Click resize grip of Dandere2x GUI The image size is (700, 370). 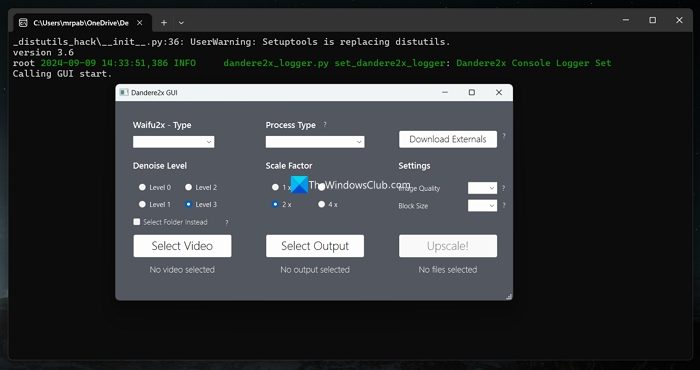tap(509, 296)
